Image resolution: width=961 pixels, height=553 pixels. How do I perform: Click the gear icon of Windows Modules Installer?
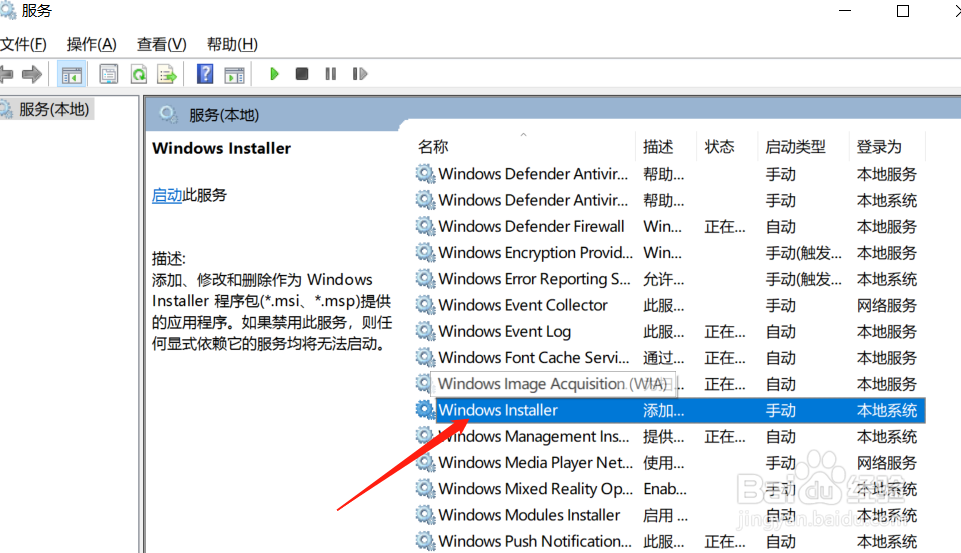coord(425,515)
